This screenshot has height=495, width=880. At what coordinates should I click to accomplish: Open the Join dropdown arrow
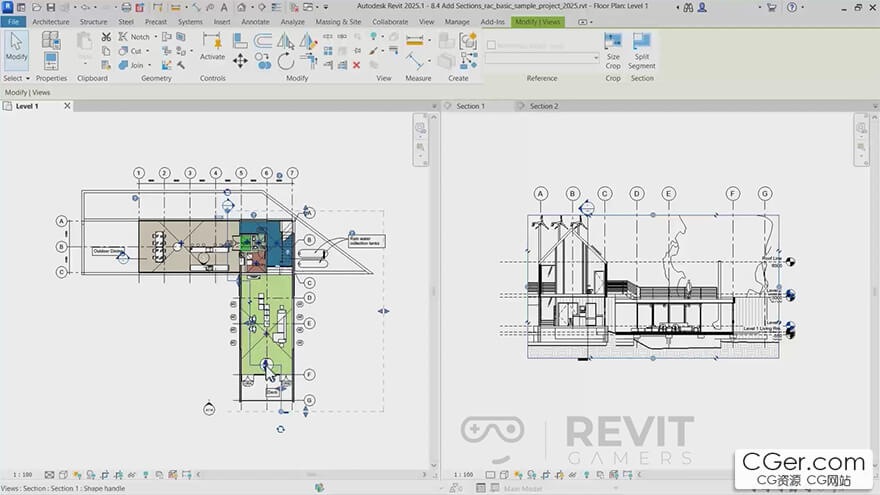[149, 65]
